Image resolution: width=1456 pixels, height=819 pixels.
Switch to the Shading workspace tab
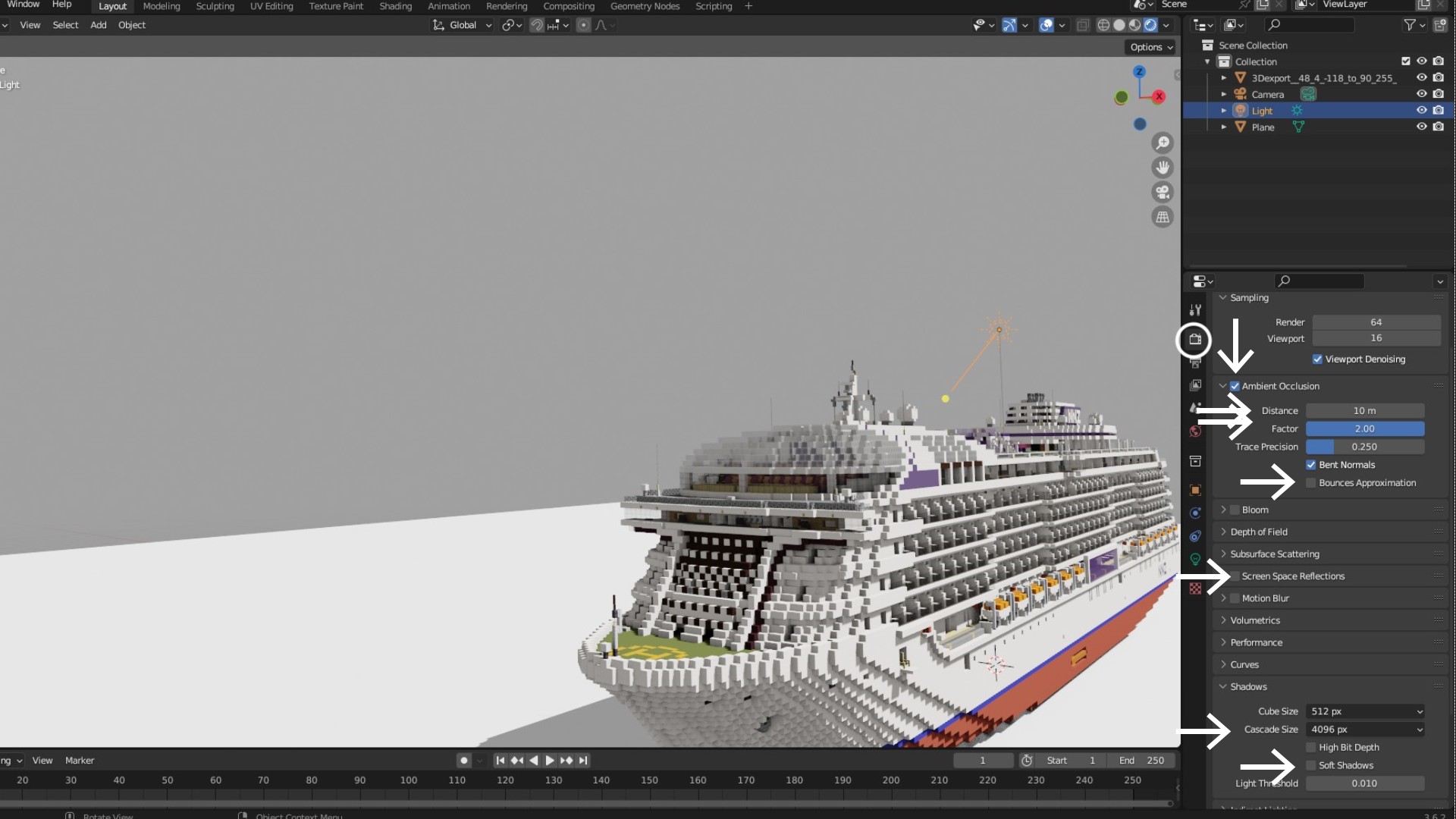395,6
